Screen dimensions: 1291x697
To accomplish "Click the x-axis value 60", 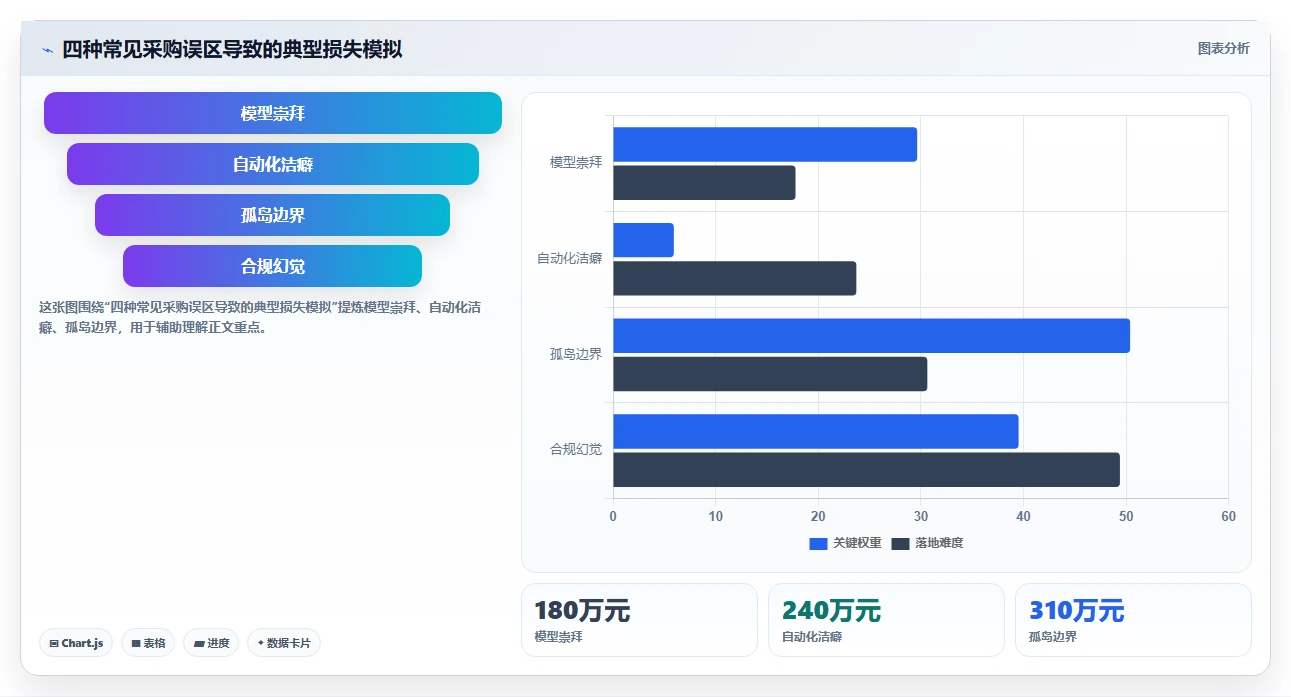I will point(1228,516).
